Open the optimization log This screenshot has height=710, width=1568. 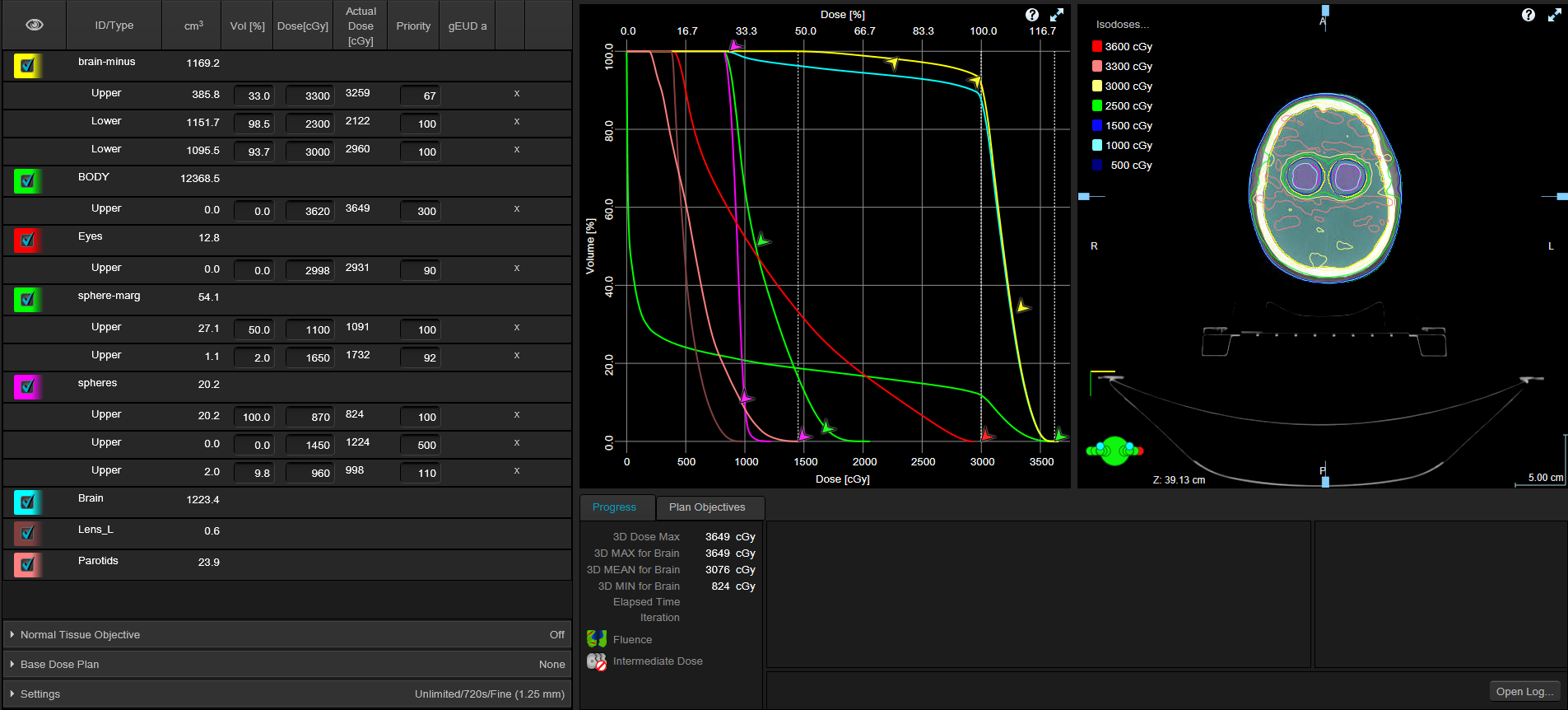point(1525,691)
